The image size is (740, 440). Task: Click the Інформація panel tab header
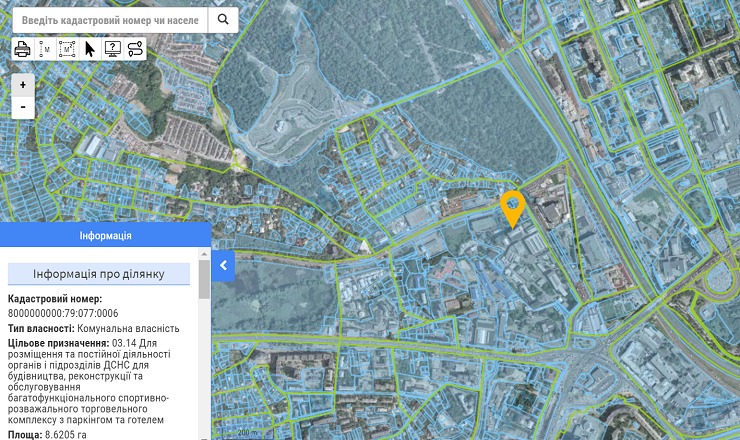(105, 236)
